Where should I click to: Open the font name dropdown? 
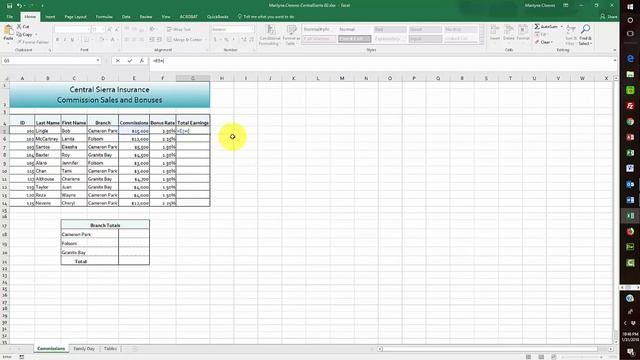[x=88, y=29]
